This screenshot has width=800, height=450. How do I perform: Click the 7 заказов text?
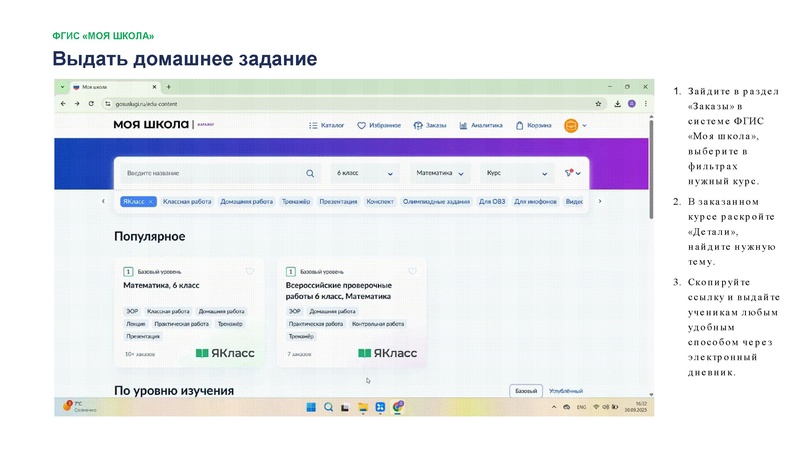299,354
